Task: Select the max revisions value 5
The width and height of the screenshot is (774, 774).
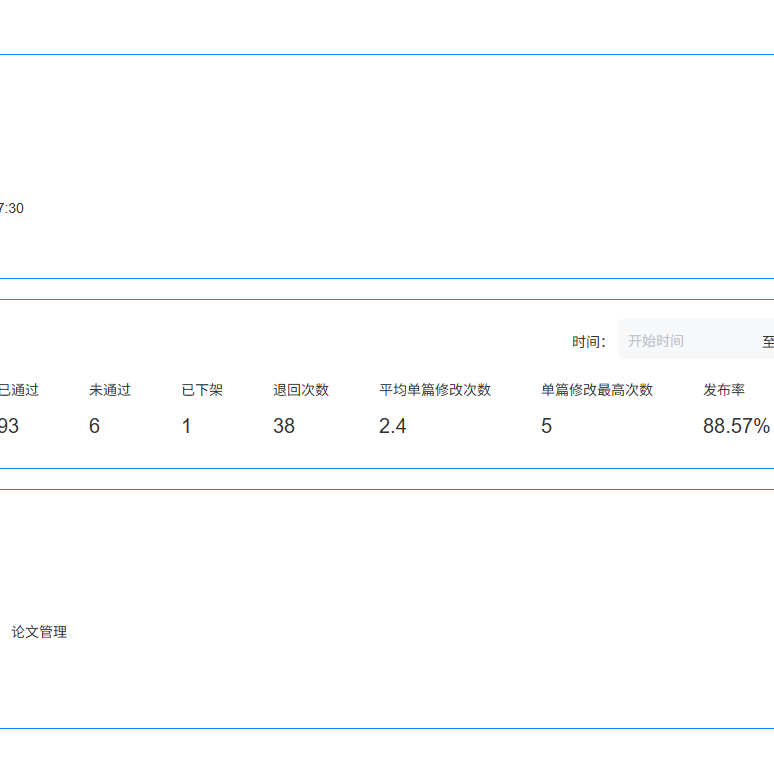Action: tap(547, 426)
